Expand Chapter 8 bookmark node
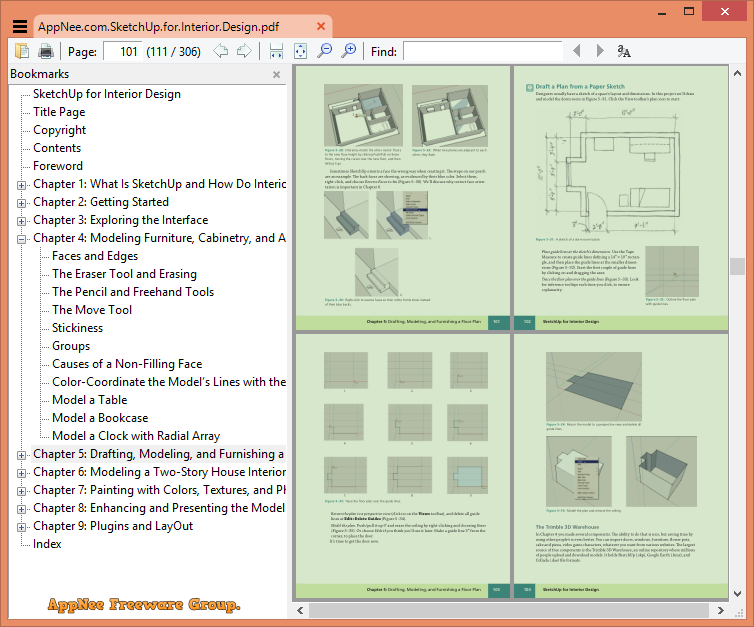The image size is (754, 627). coord(21,509)
